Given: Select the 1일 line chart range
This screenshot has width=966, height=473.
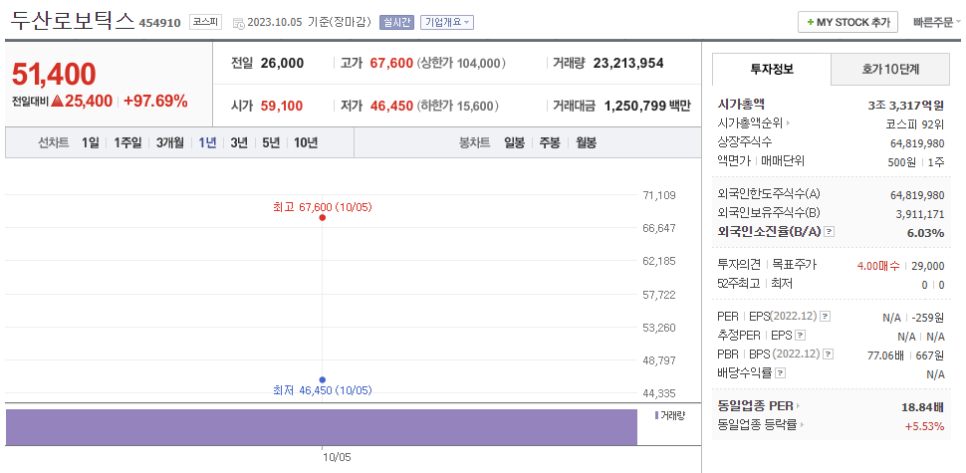Looking at the screenshot, I should click(x=90, y=143).
